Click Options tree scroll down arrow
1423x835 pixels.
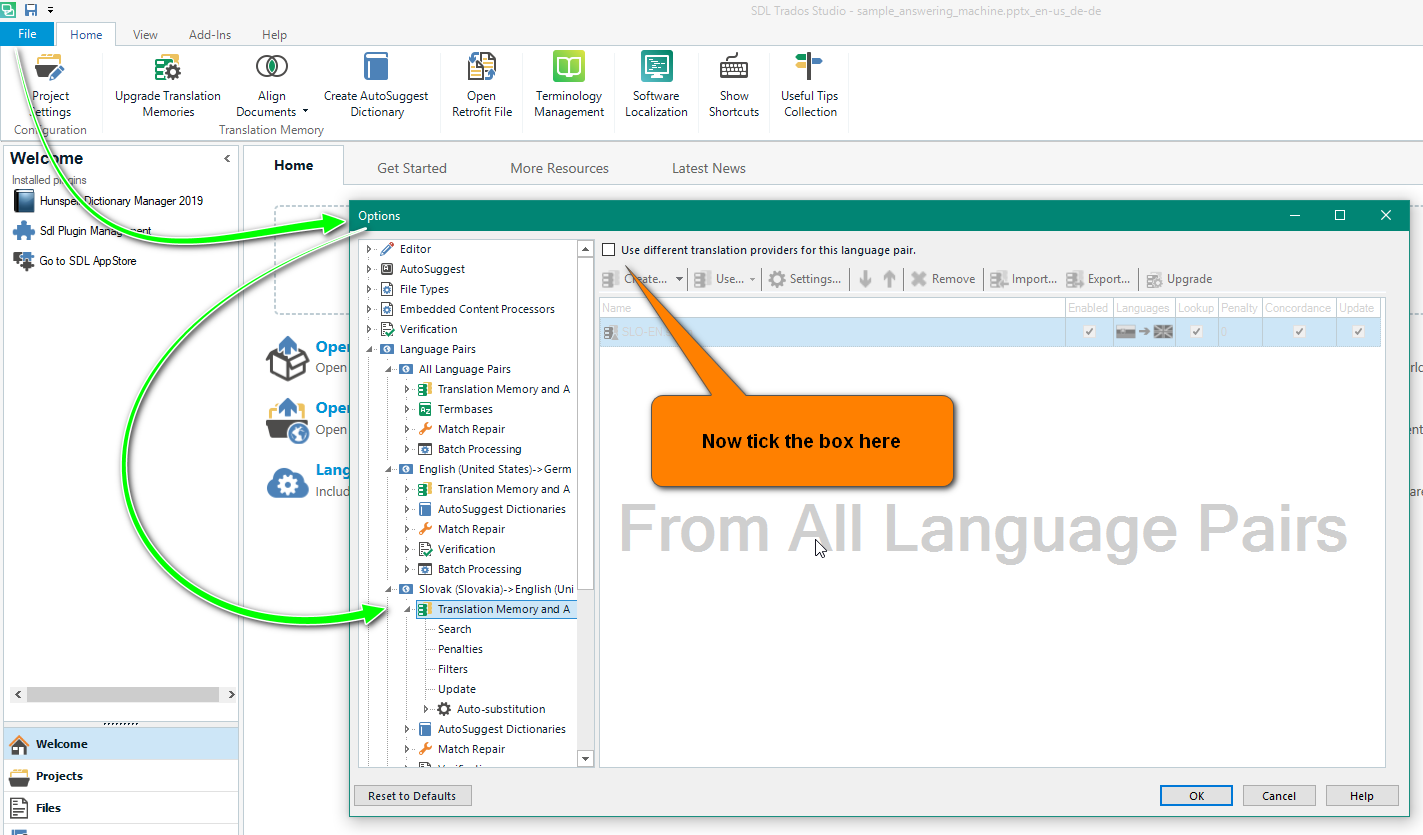(586, 759)
